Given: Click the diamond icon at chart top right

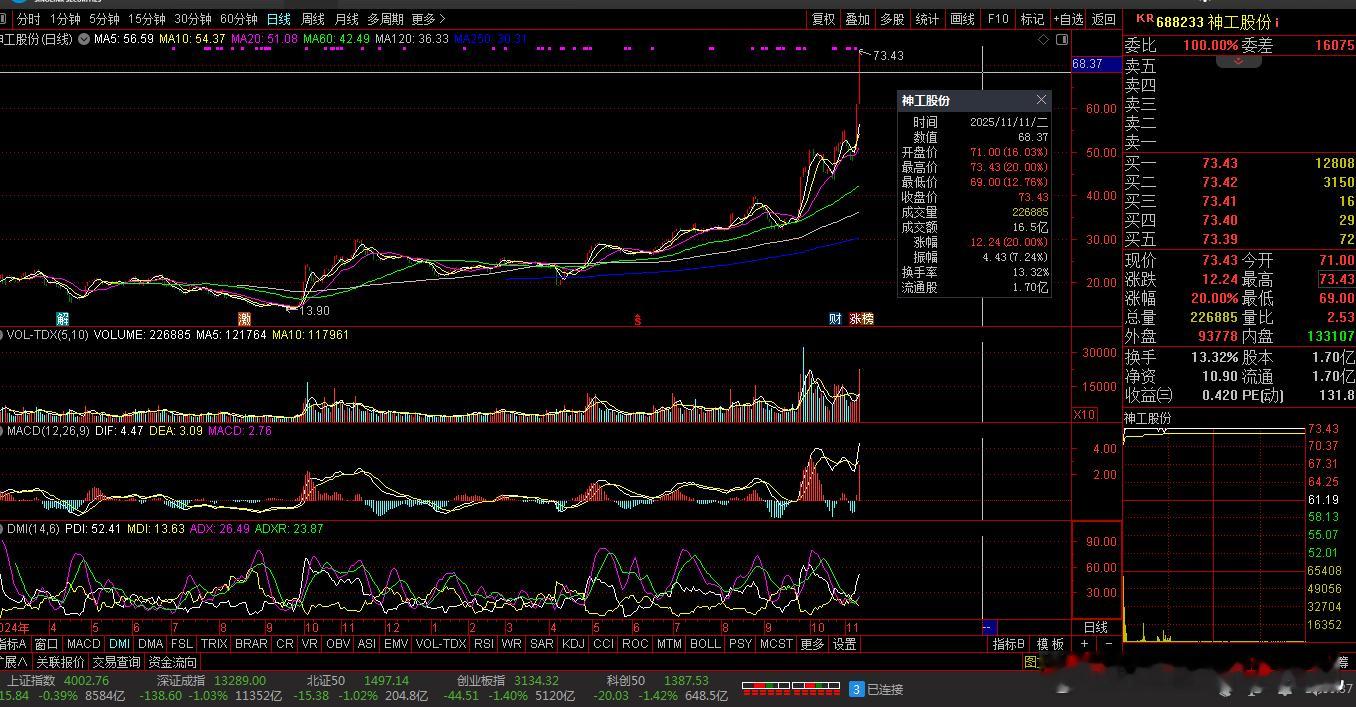Looking at the screenshot, I should tap(1044, 40).
